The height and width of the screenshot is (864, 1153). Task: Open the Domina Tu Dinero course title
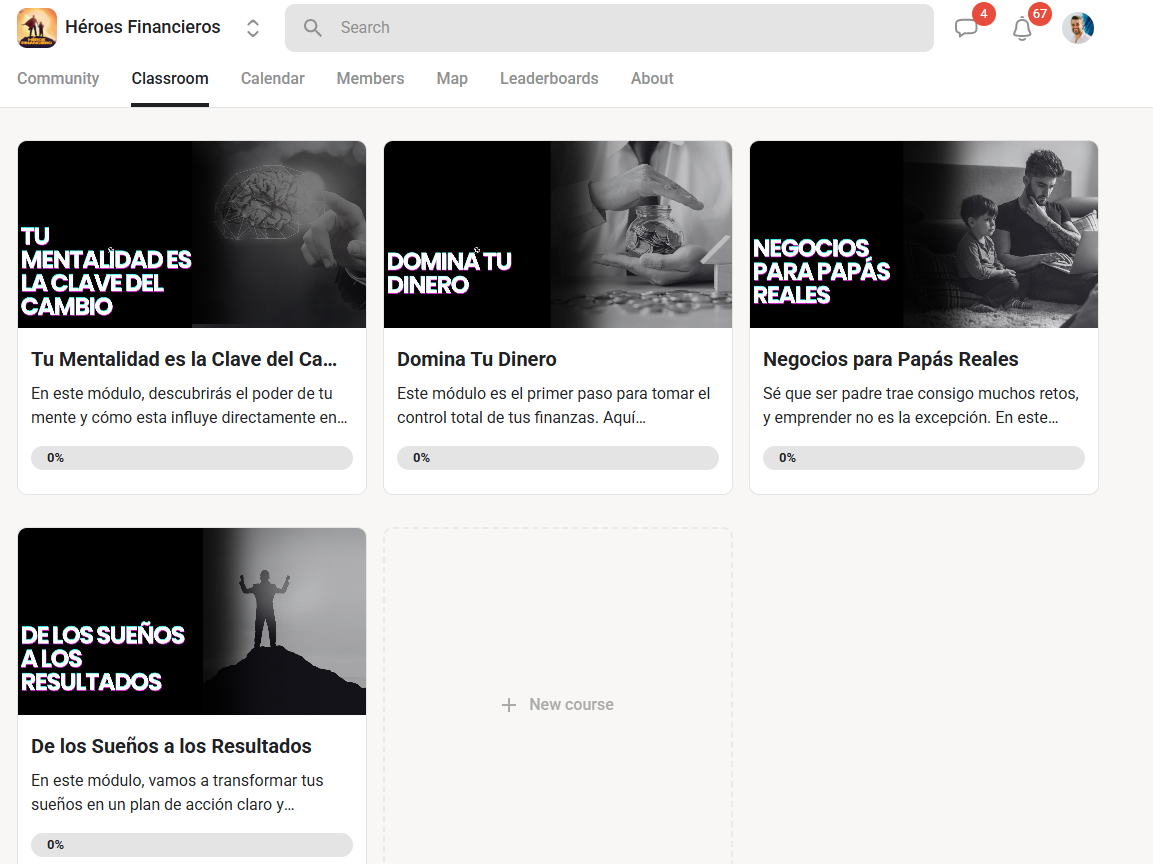point(477,359)
